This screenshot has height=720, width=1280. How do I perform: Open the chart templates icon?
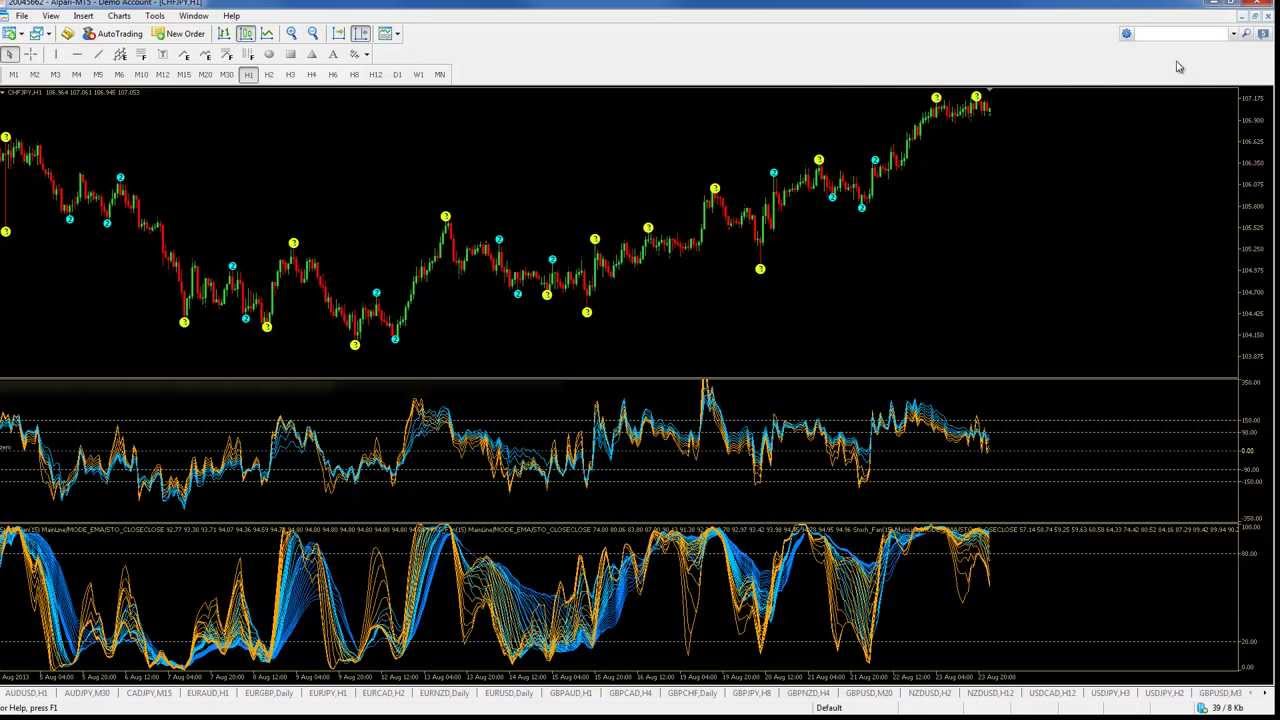point(384,34)
